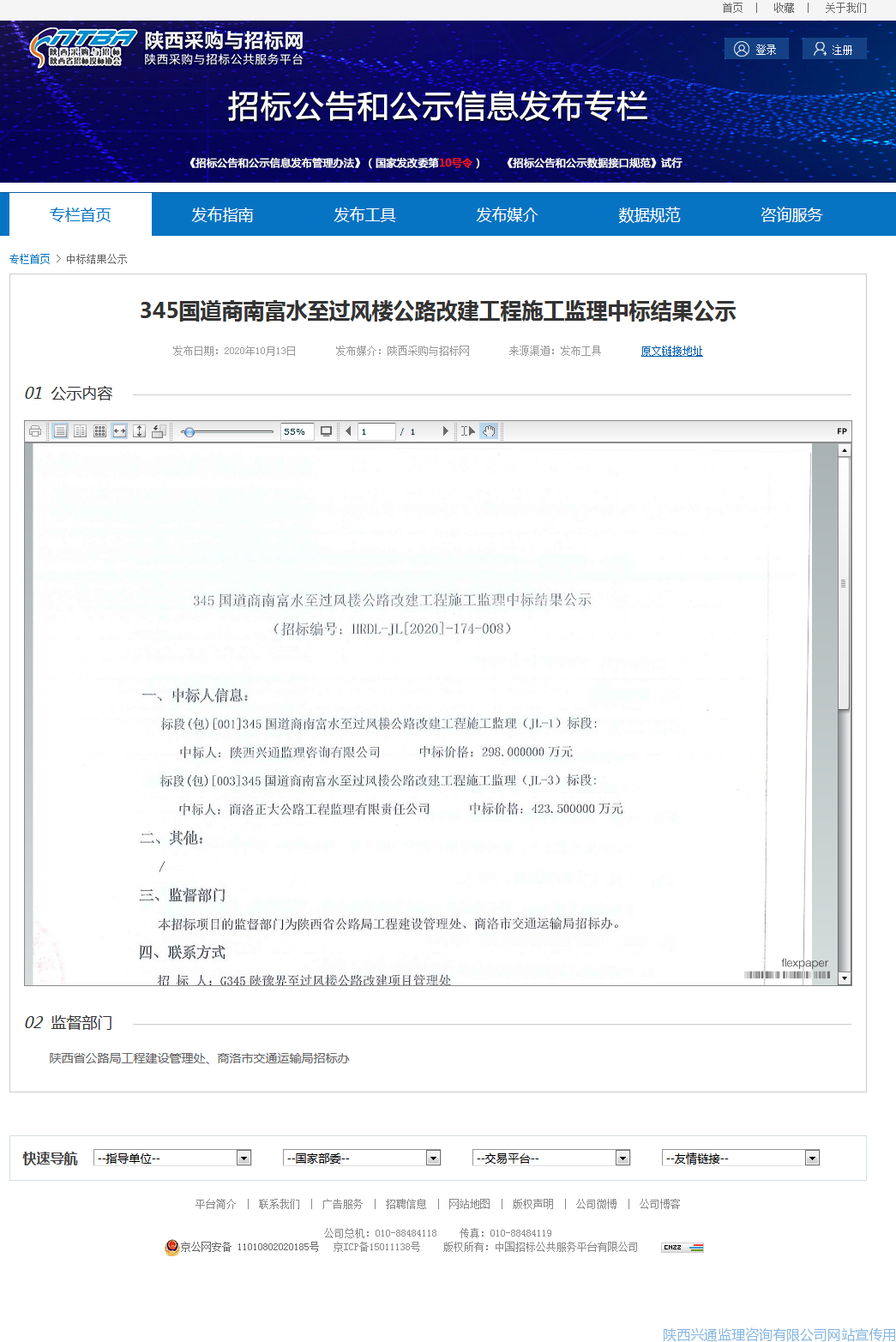Click the 首页 link at top
Viewport: 896px width, 1342px height.
point(733,8)
